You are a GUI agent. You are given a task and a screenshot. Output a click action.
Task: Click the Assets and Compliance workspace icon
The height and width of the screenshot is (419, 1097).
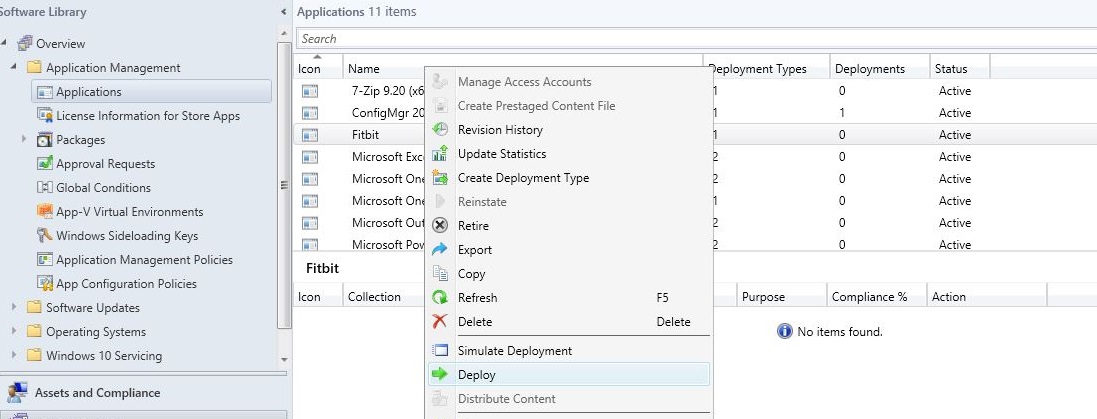[17, 393]
